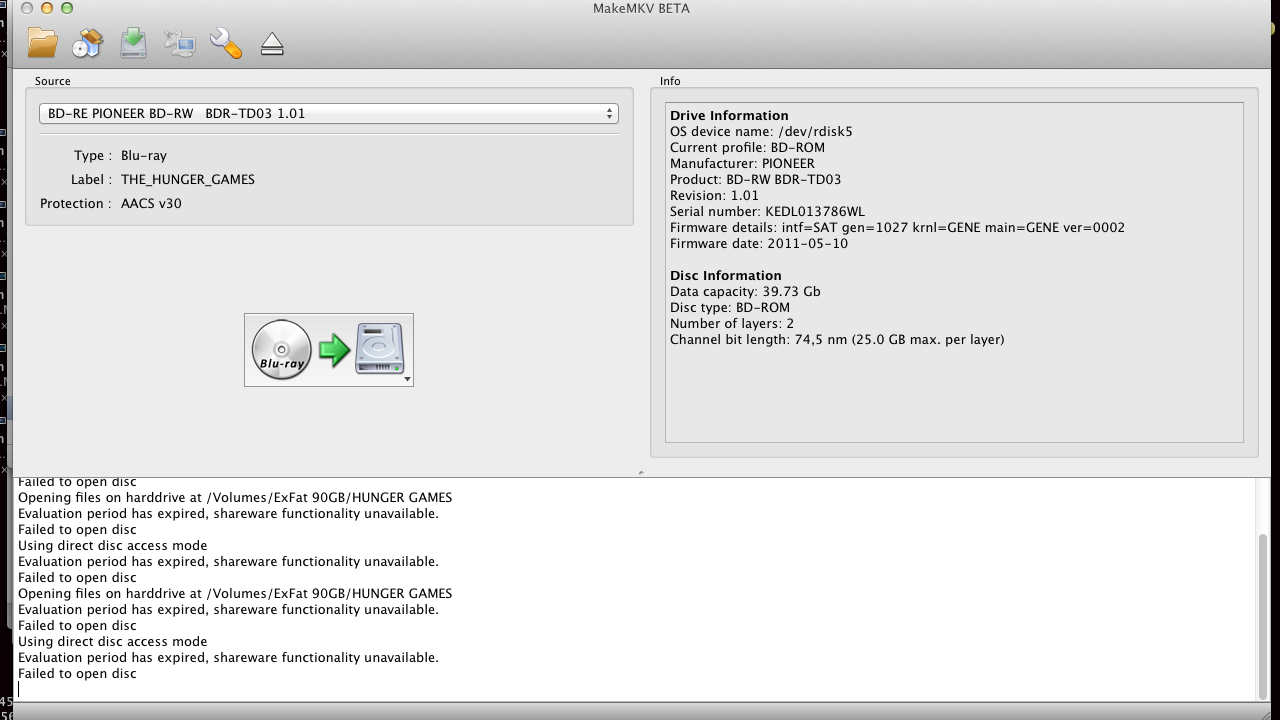
Task: Click Data capacity 39.73 Gb line
Action: (745, 292)
